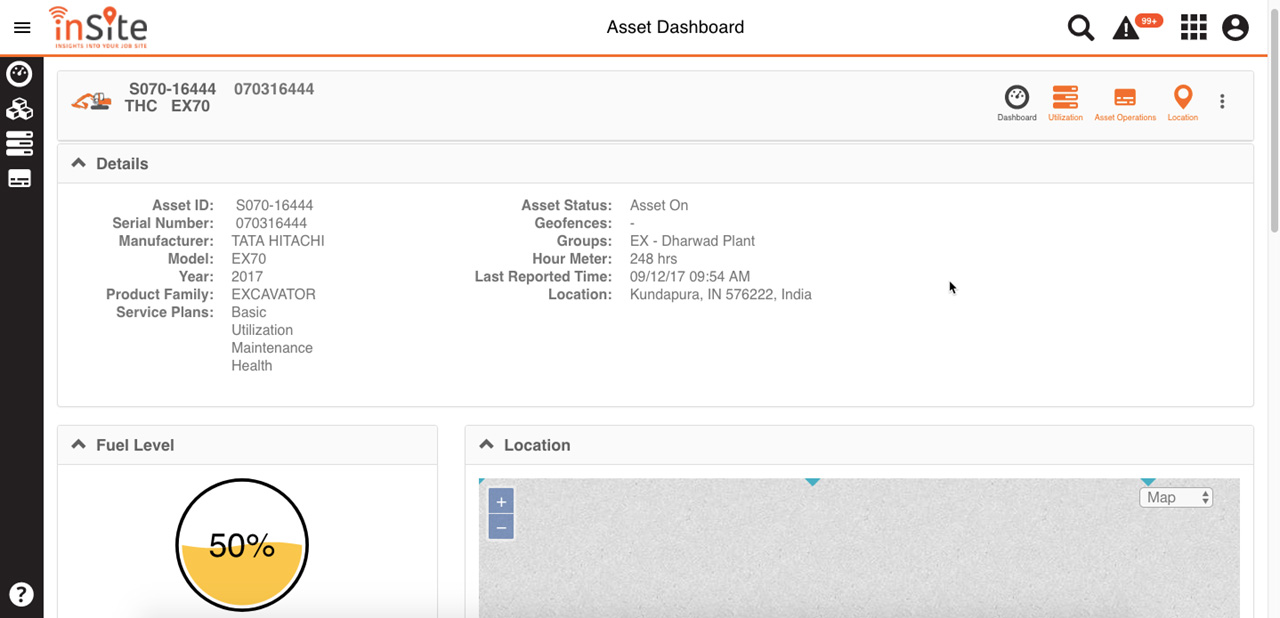The height and width of the screenshot is (618, 1280).
Task: Click 'TATA HITACHI' manufacturer value
Action: point(278,241)
